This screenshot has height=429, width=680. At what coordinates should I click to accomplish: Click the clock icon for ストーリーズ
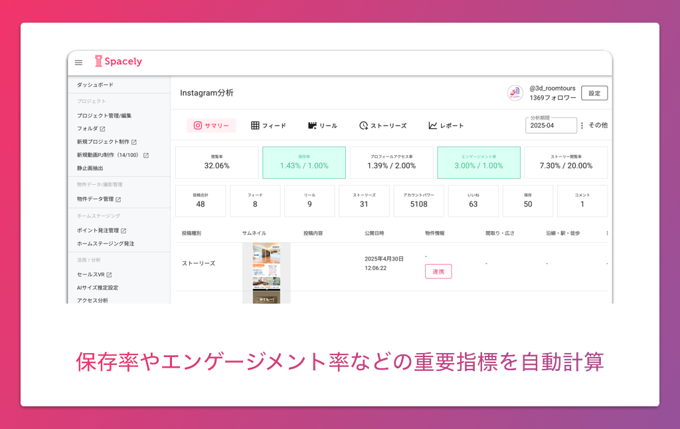[x=364, y=126]
